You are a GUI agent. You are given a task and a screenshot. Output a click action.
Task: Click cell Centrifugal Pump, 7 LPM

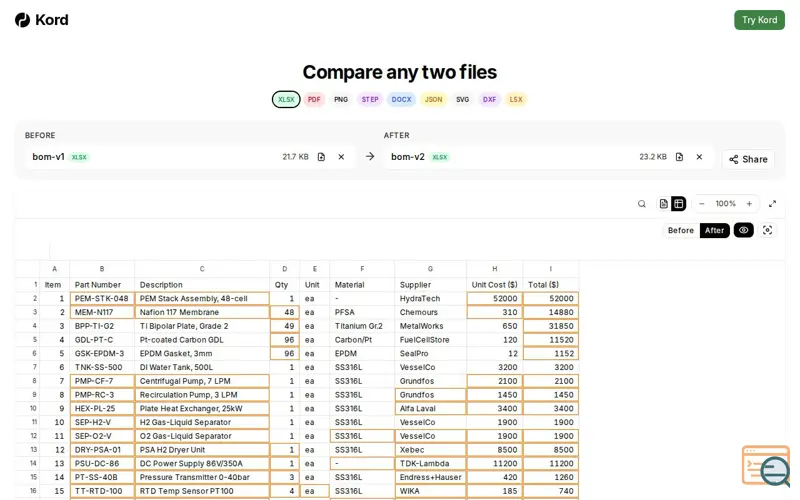(202, 381)
